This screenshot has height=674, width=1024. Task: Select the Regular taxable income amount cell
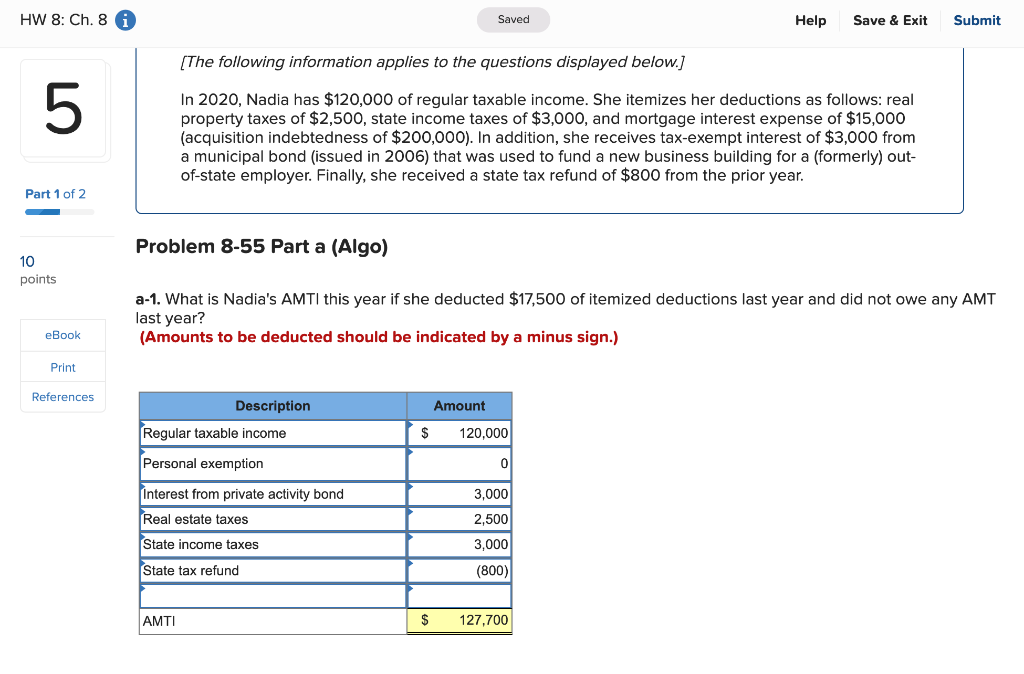(459, 433)
